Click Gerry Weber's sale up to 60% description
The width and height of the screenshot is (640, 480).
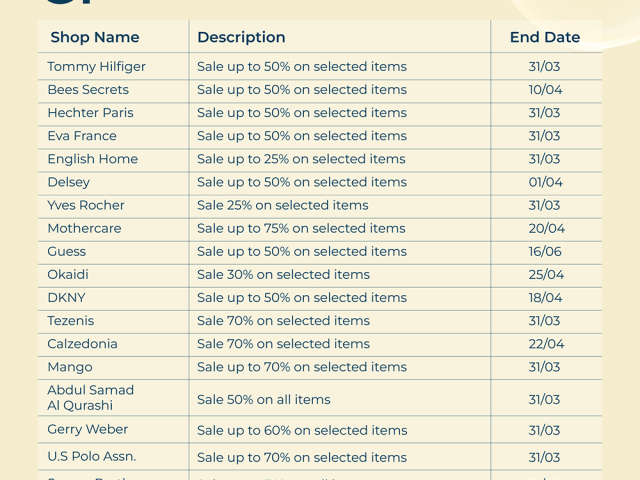coord(302,430)
